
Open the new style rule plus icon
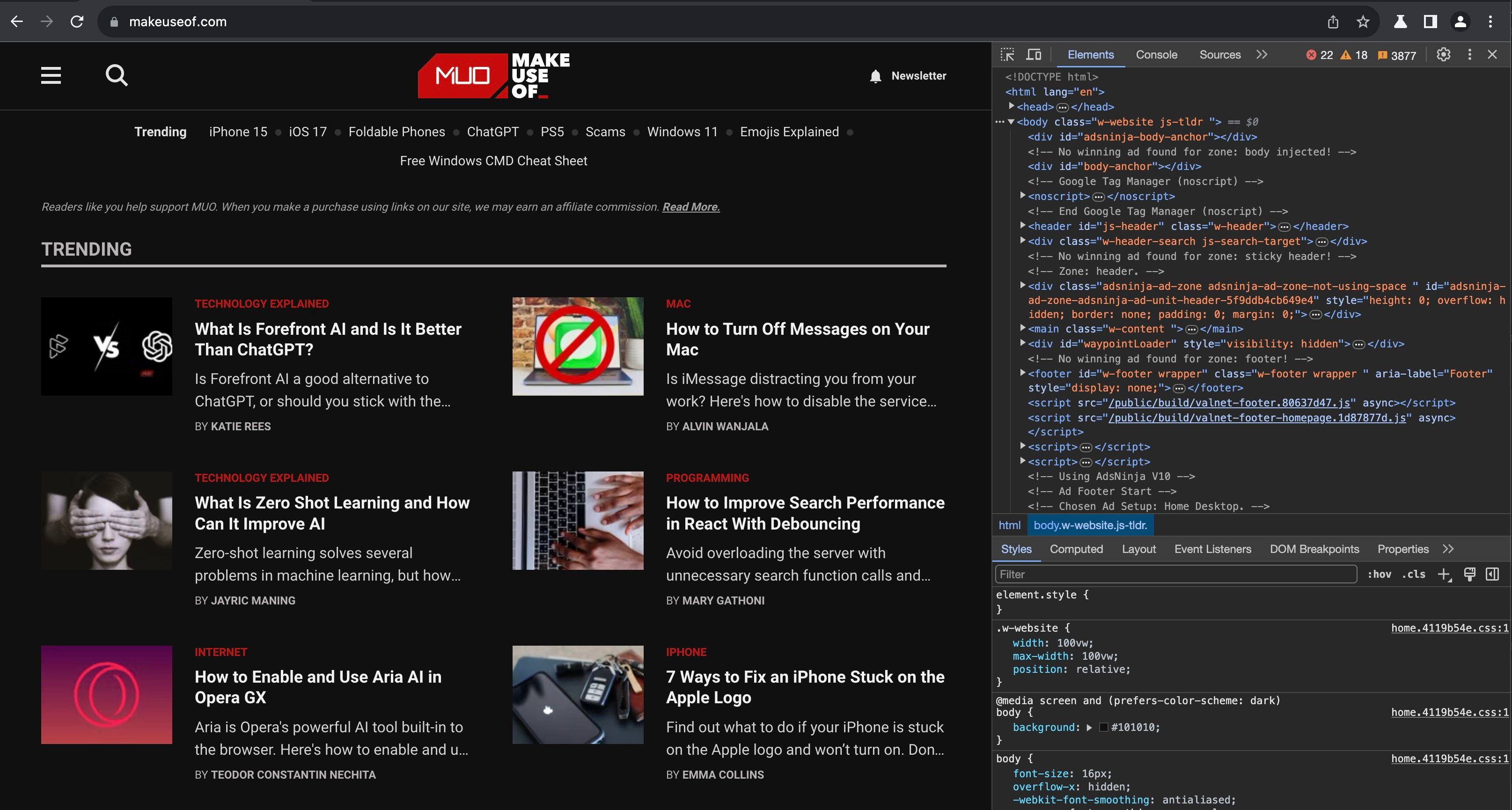click(x=1445, y=574)
